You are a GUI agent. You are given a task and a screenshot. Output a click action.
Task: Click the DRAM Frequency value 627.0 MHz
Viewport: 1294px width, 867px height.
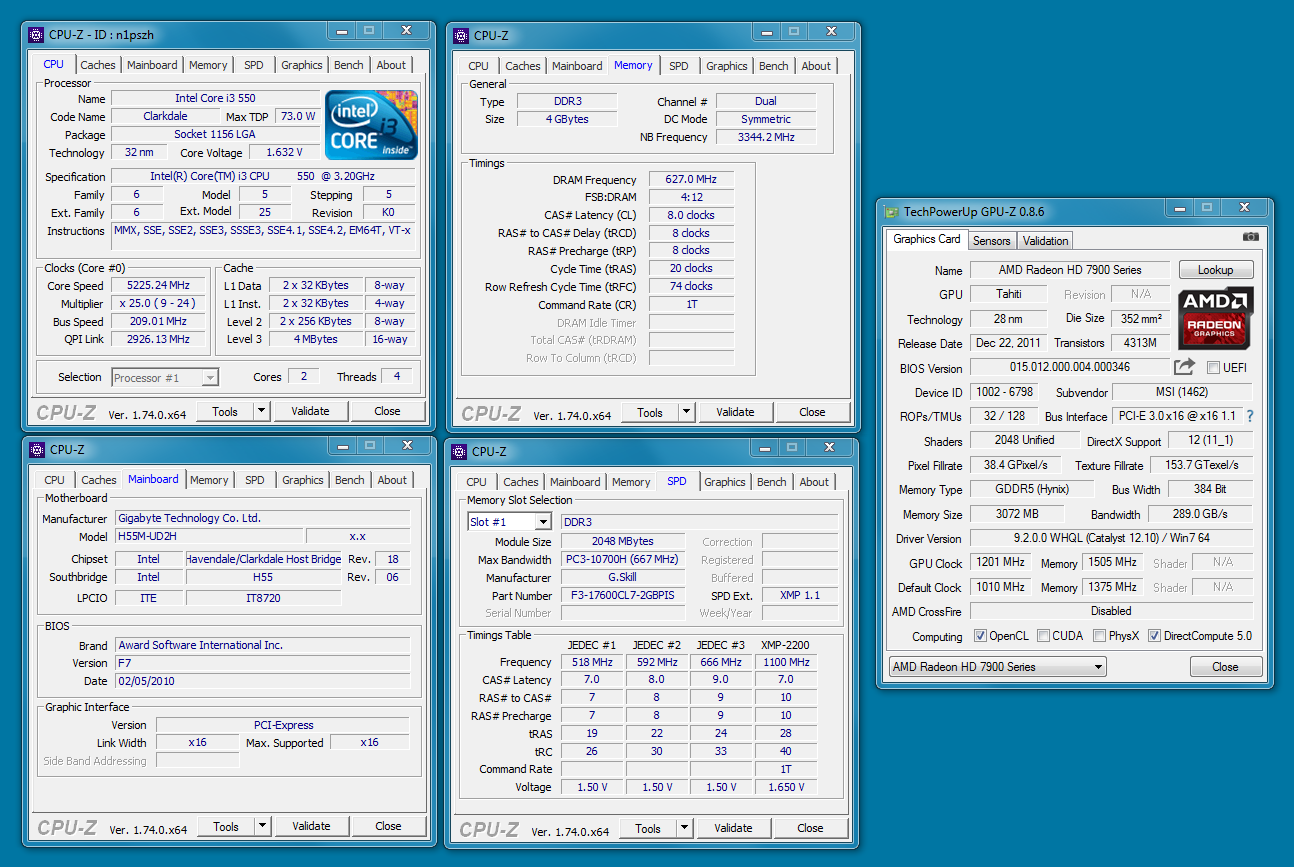pyautogui.click(x=691, y=180)
